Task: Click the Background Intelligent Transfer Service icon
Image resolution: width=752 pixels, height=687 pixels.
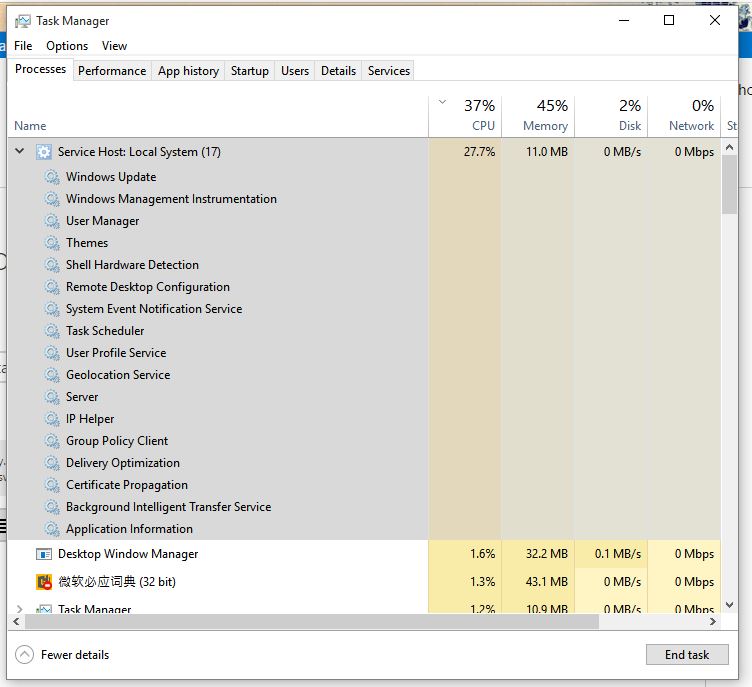Action: (x=52, y=508)
